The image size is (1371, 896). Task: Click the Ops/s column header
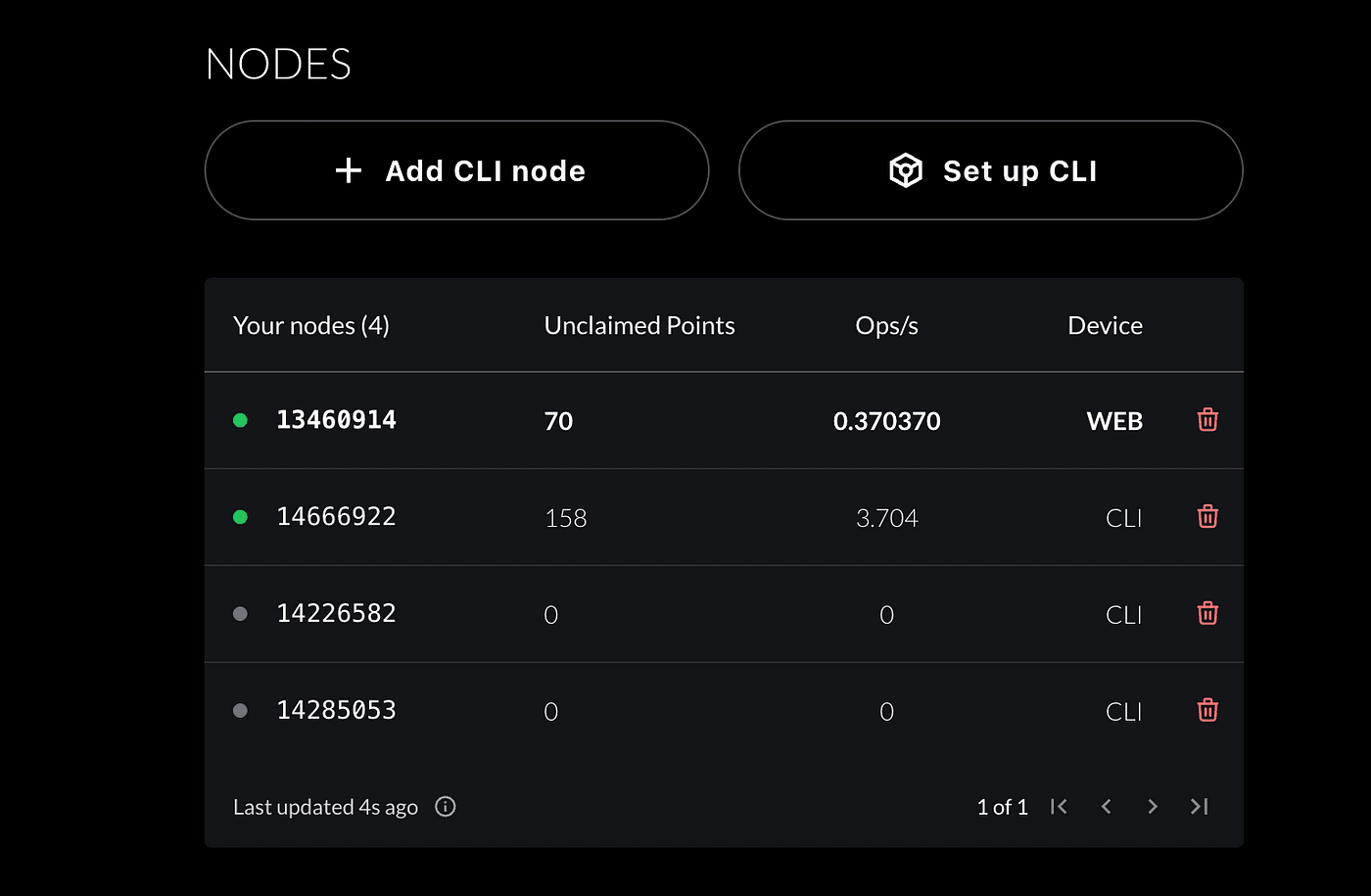point(887,326)
